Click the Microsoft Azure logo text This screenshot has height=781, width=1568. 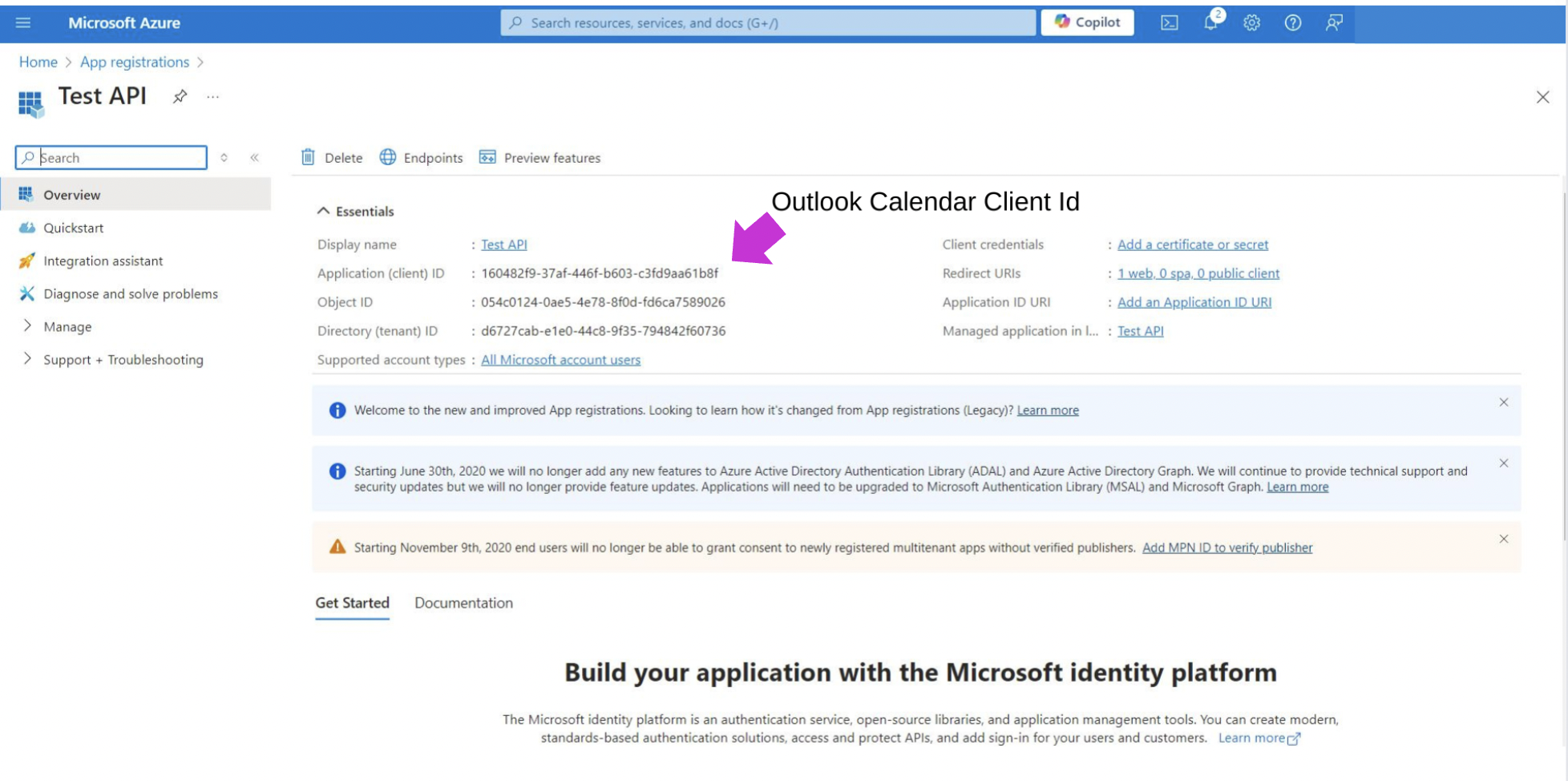click(124, 23)
